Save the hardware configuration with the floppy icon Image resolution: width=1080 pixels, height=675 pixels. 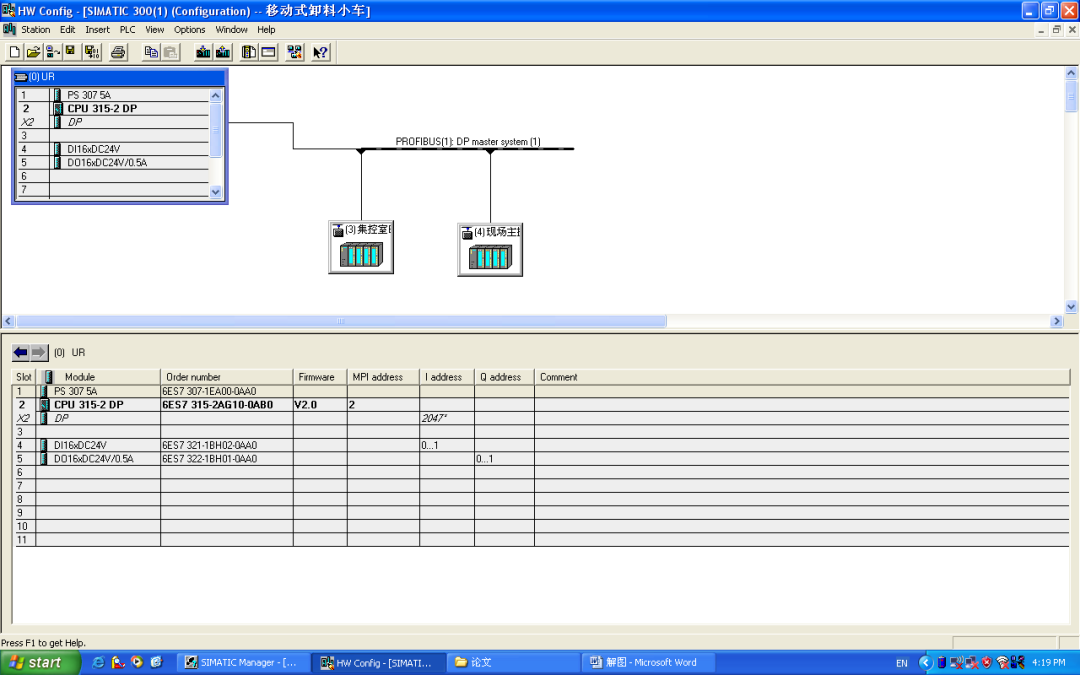click(x=70, y=52)
